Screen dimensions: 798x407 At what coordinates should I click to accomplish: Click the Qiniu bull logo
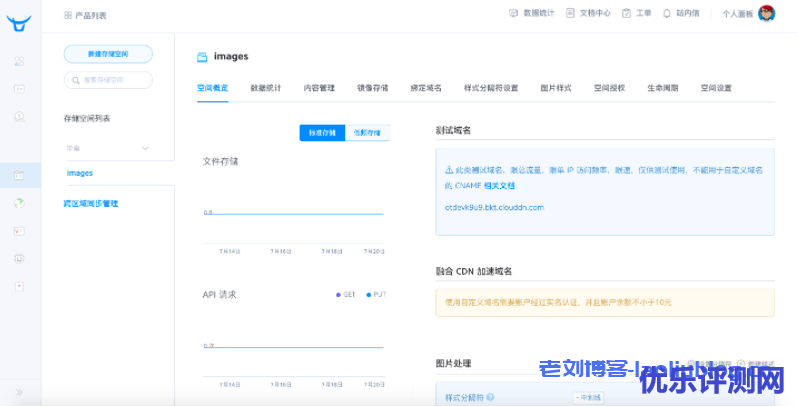coord(19,23)
